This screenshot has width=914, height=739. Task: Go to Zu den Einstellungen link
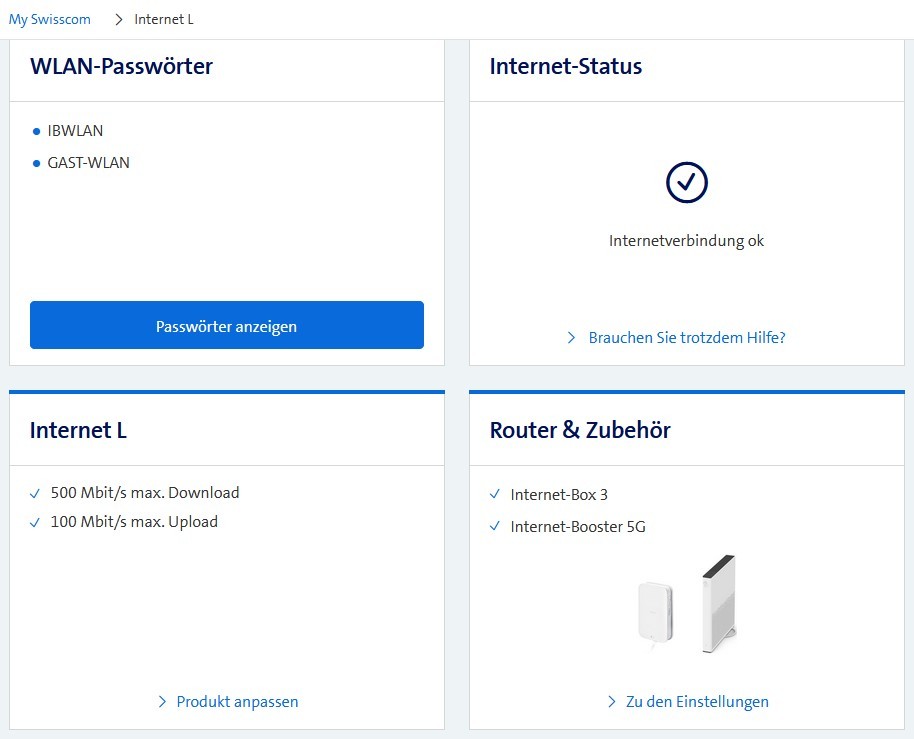click(697, 702)
